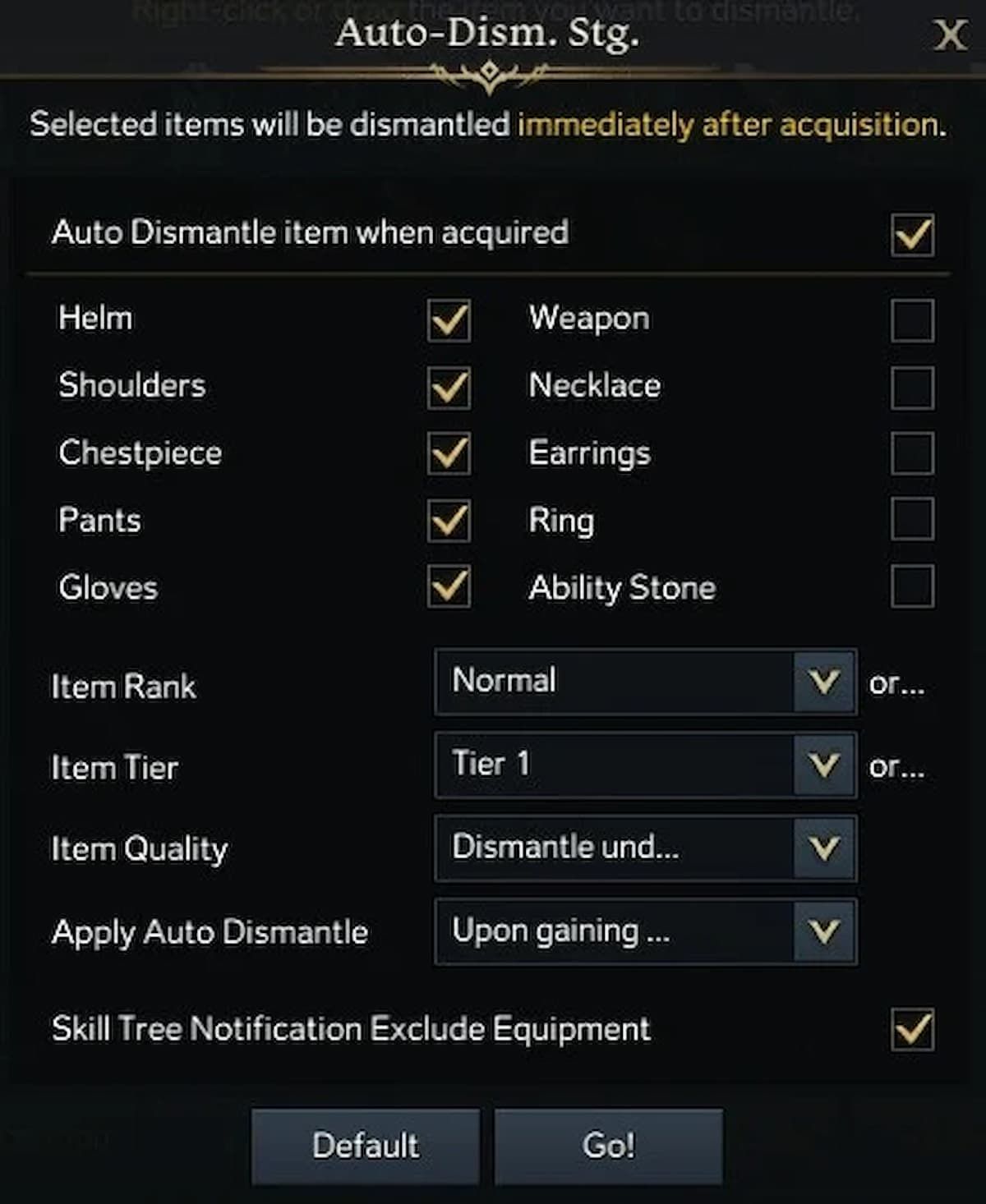Enable Earrings auto dismantle
Viewport: 986px width, 1204px height.
click(x=912, y=453)
